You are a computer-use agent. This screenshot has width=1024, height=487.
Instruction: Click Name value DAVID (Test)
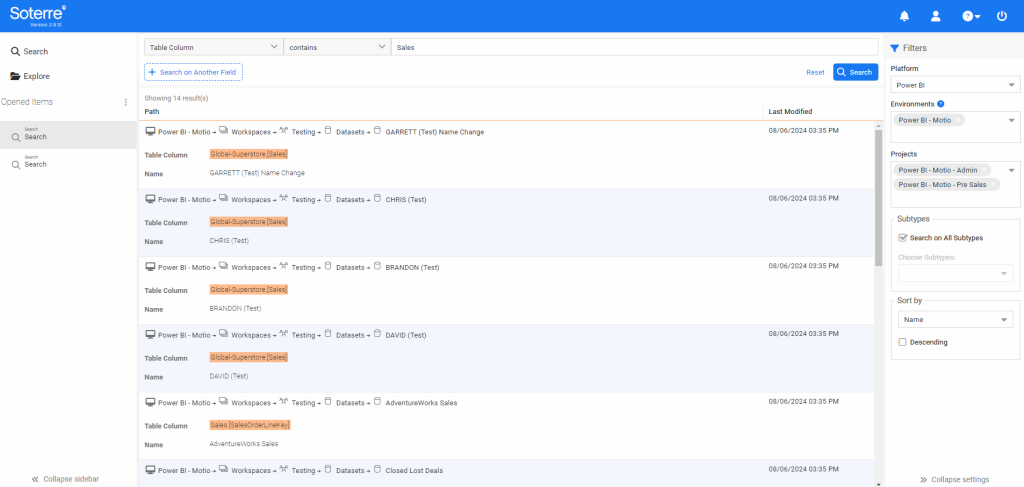tap(229, 377)
